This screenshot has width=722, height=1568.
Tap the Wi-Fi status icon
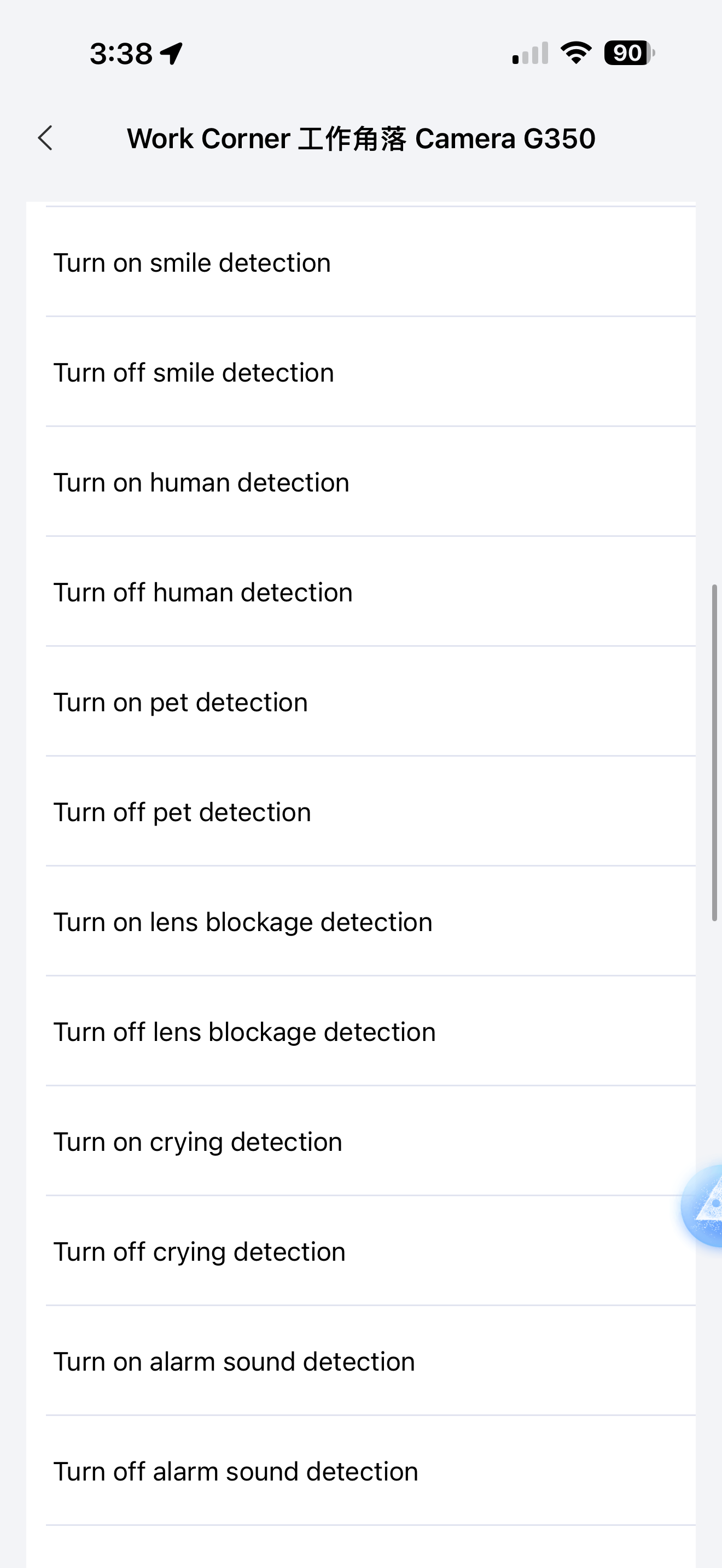(576, 53)
